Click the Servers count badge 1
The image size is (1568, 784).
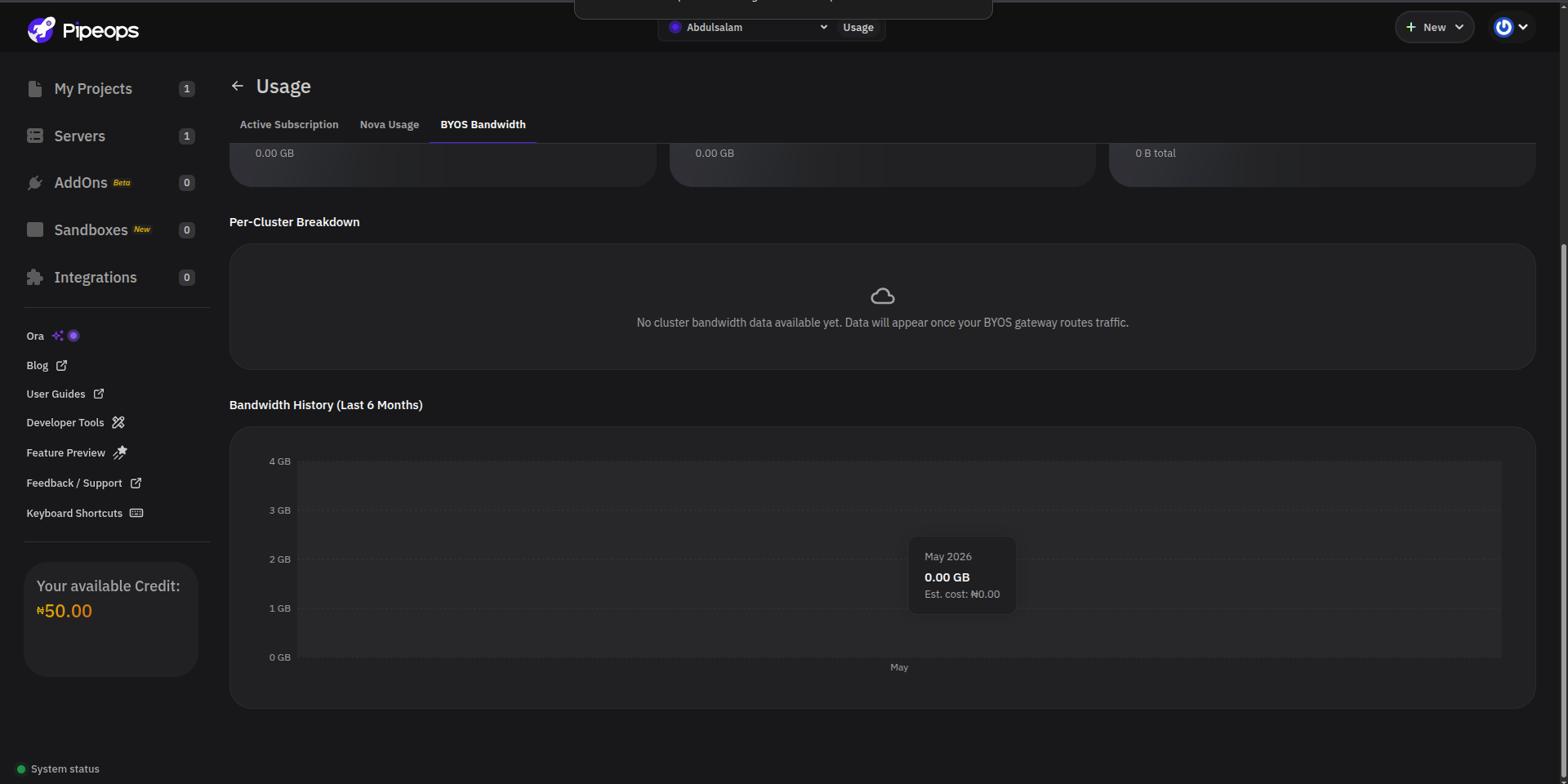pos(187,136)
